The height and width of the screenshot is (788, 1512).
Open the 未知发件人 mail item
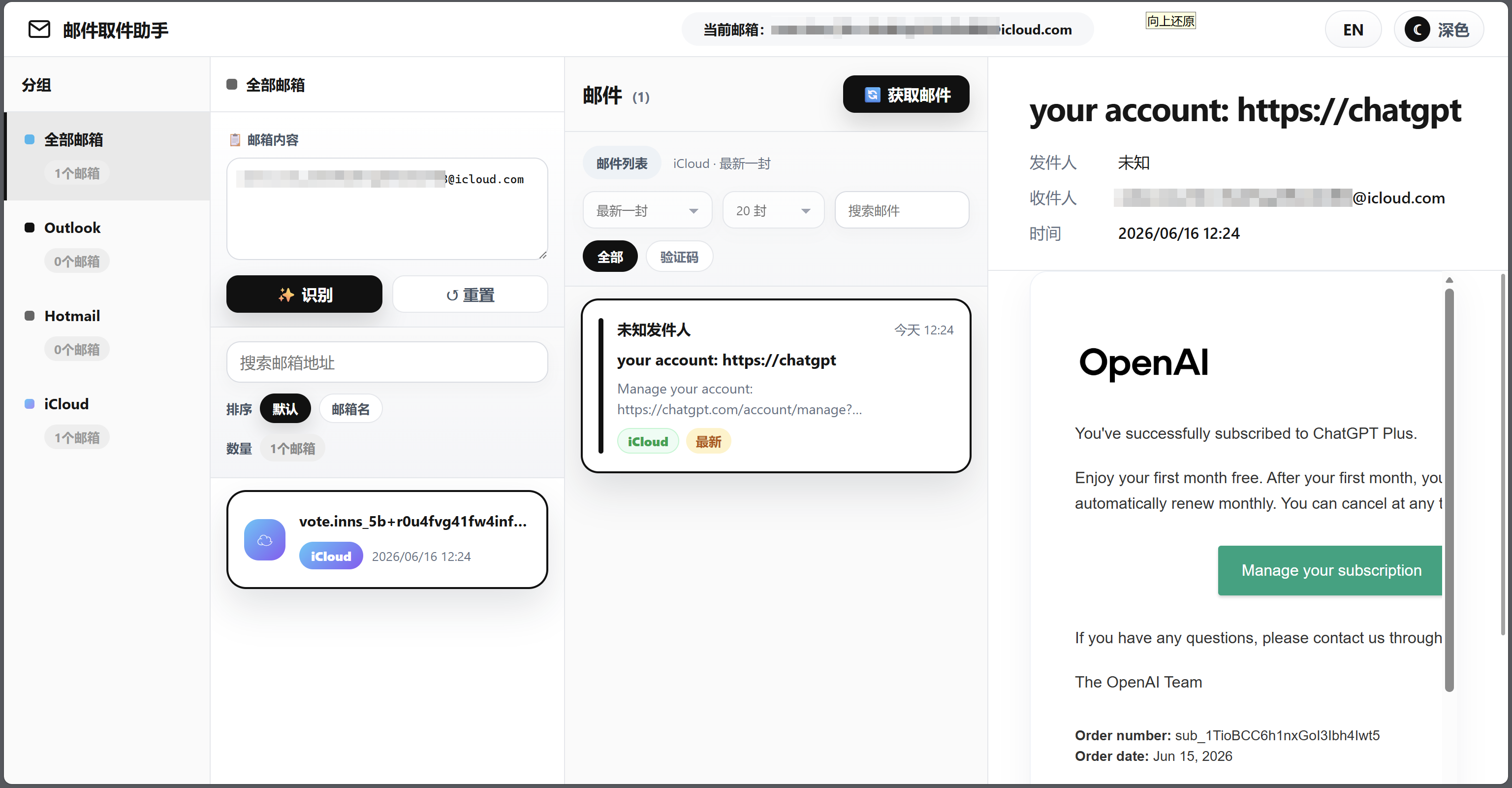[775, 386]
